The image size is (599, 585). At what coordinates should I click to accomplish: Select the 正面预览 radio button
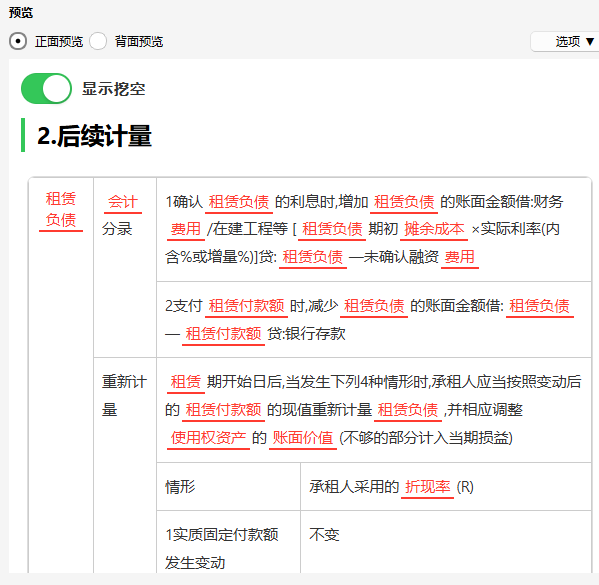click(x=18, y=41)
